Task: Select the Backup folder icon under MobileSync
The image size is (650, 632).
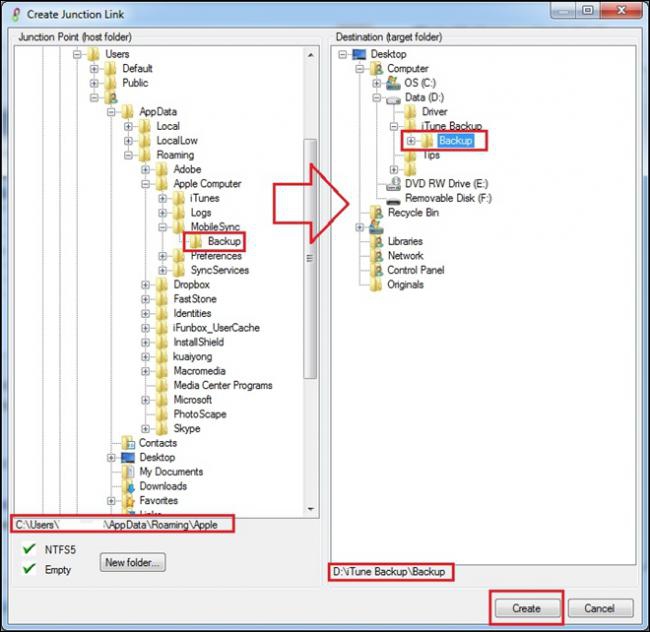Action: pyautogui.click(x=196, y=241)
